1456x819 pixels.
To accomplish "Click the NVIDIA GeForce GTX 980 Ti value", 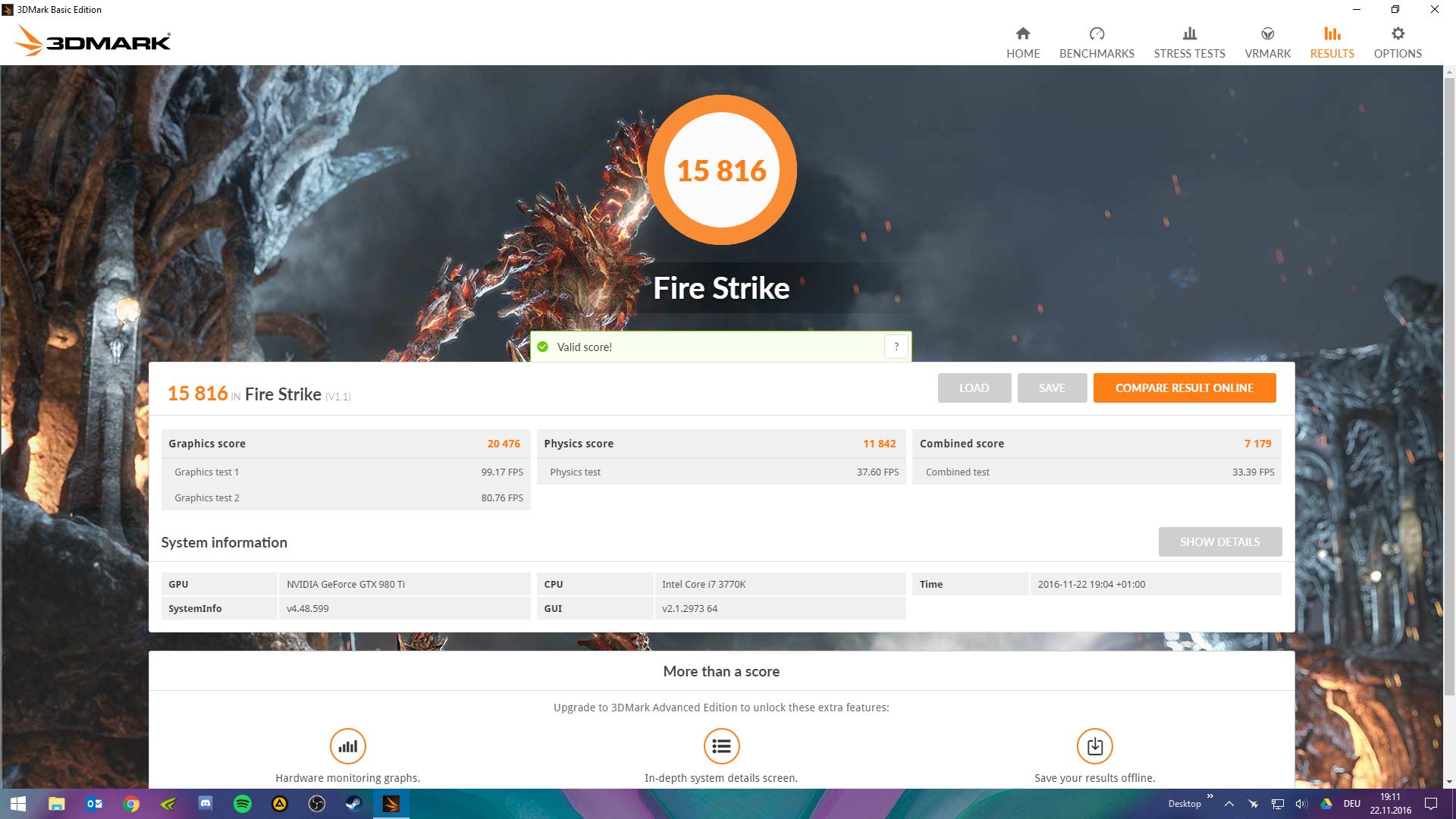I will tap(346, 584).
